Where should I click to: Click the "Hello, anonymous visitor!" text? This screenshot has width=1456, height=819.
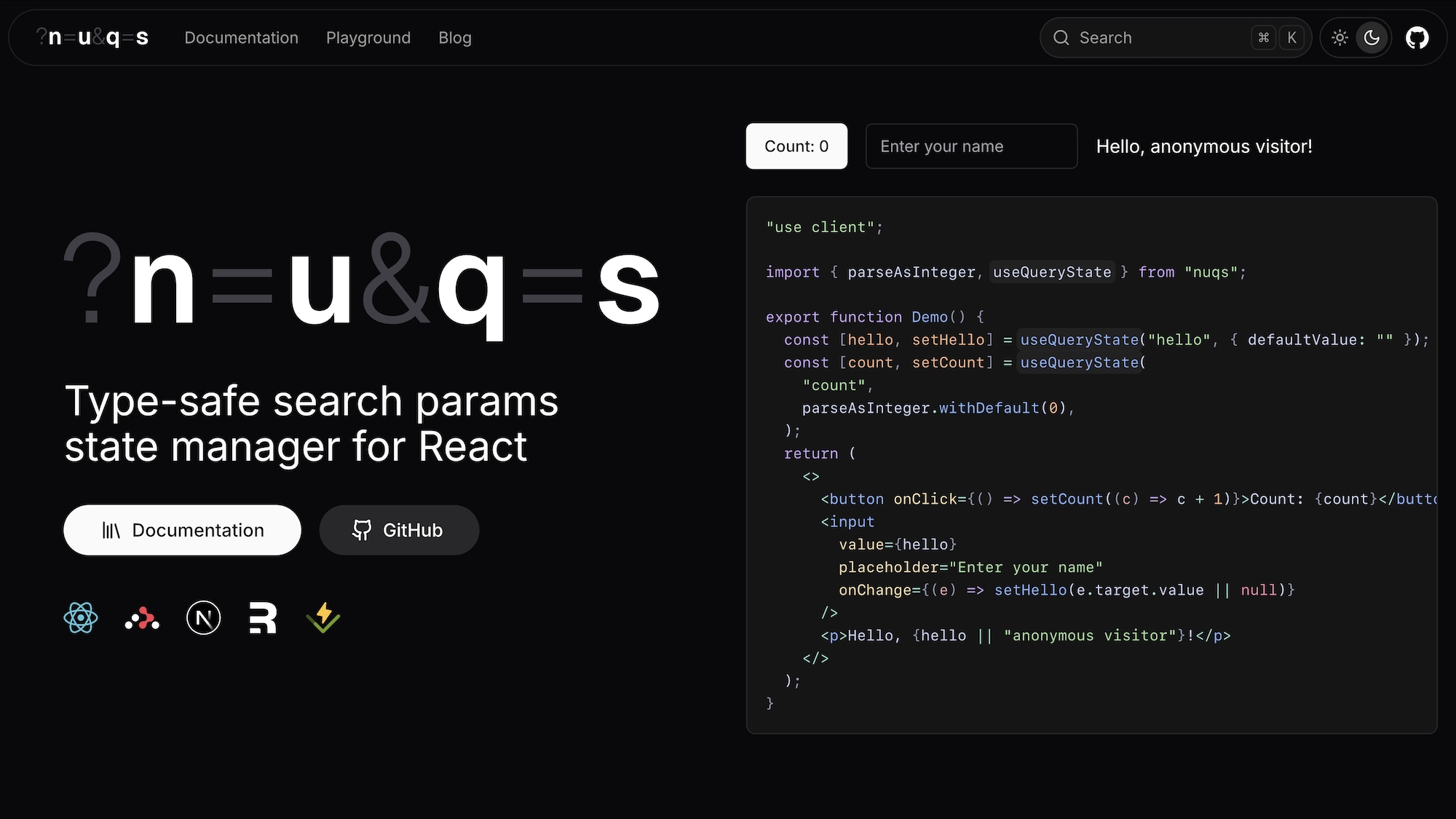tap(1204, 146)
